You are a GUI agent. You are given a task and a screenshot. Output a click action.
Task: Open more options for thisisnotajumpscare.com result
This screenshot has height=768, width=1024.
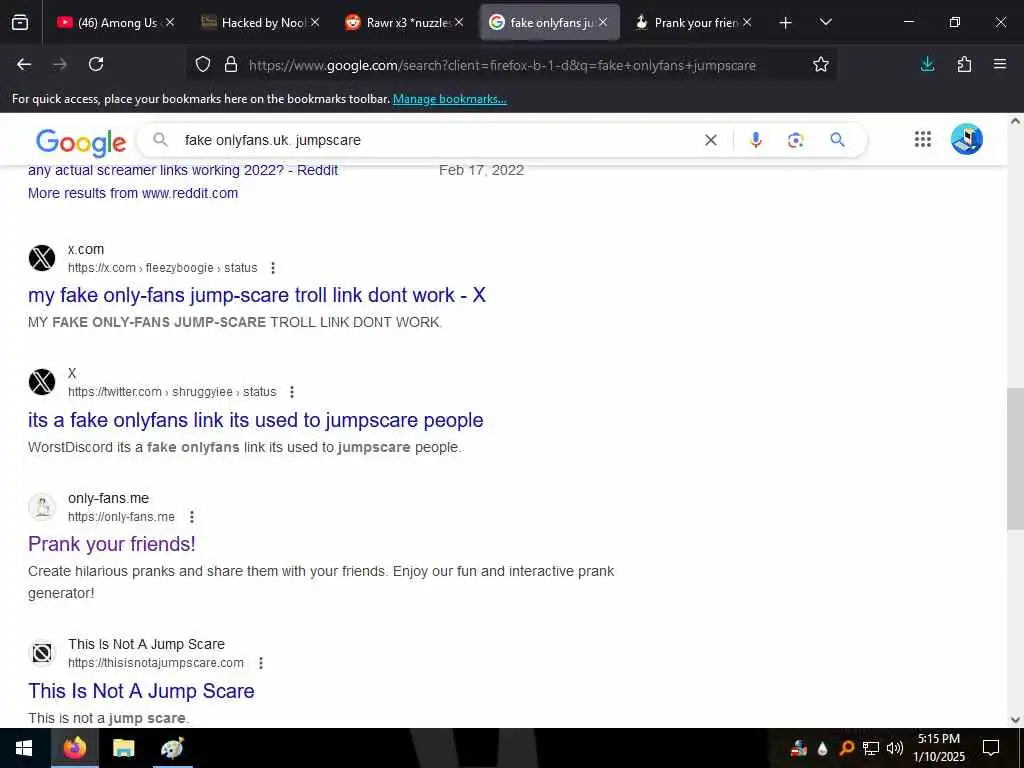[x=261, y=663]
